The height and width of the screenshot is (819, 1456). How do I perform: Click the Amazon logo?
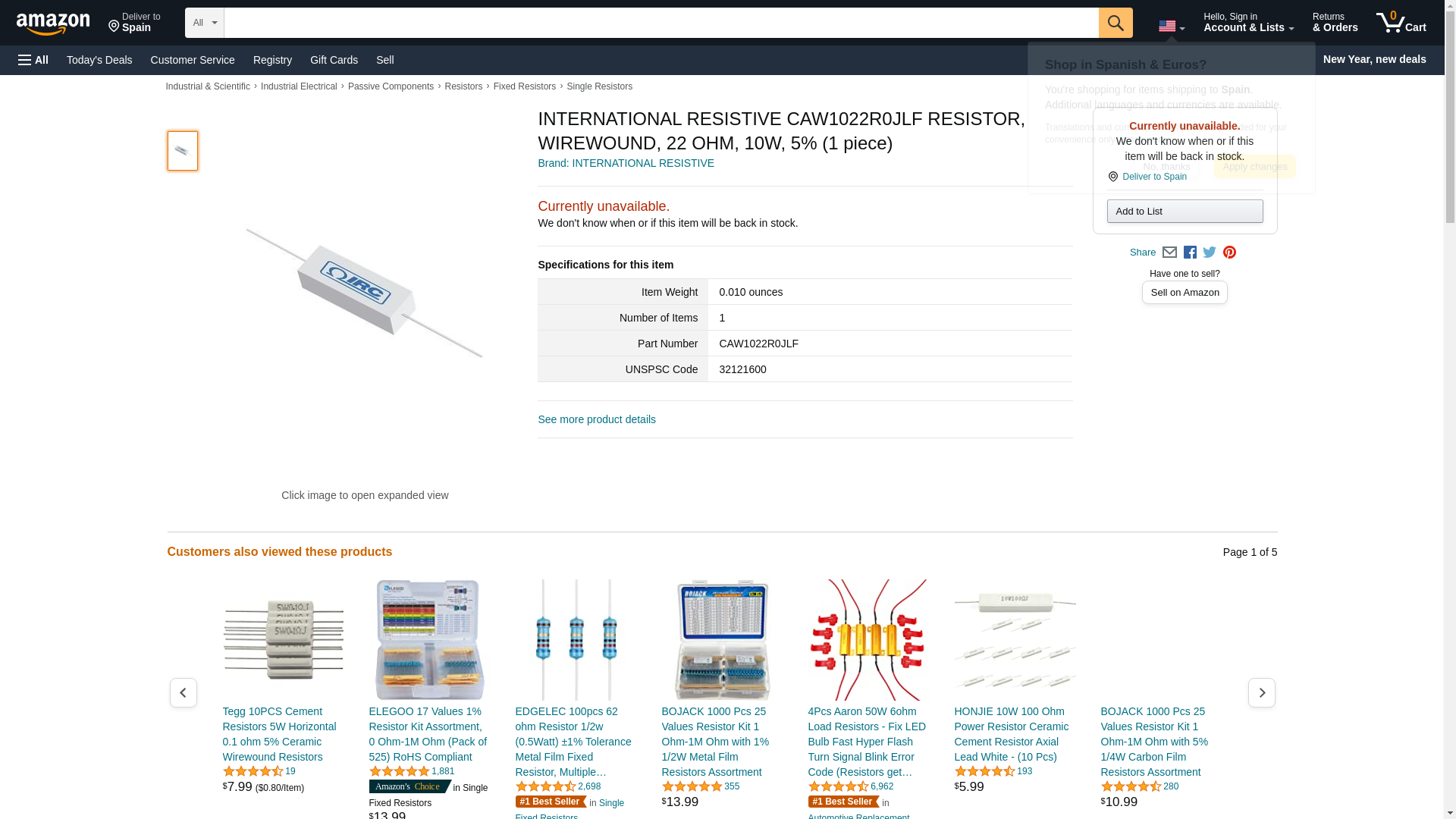(x=53, y=24)
